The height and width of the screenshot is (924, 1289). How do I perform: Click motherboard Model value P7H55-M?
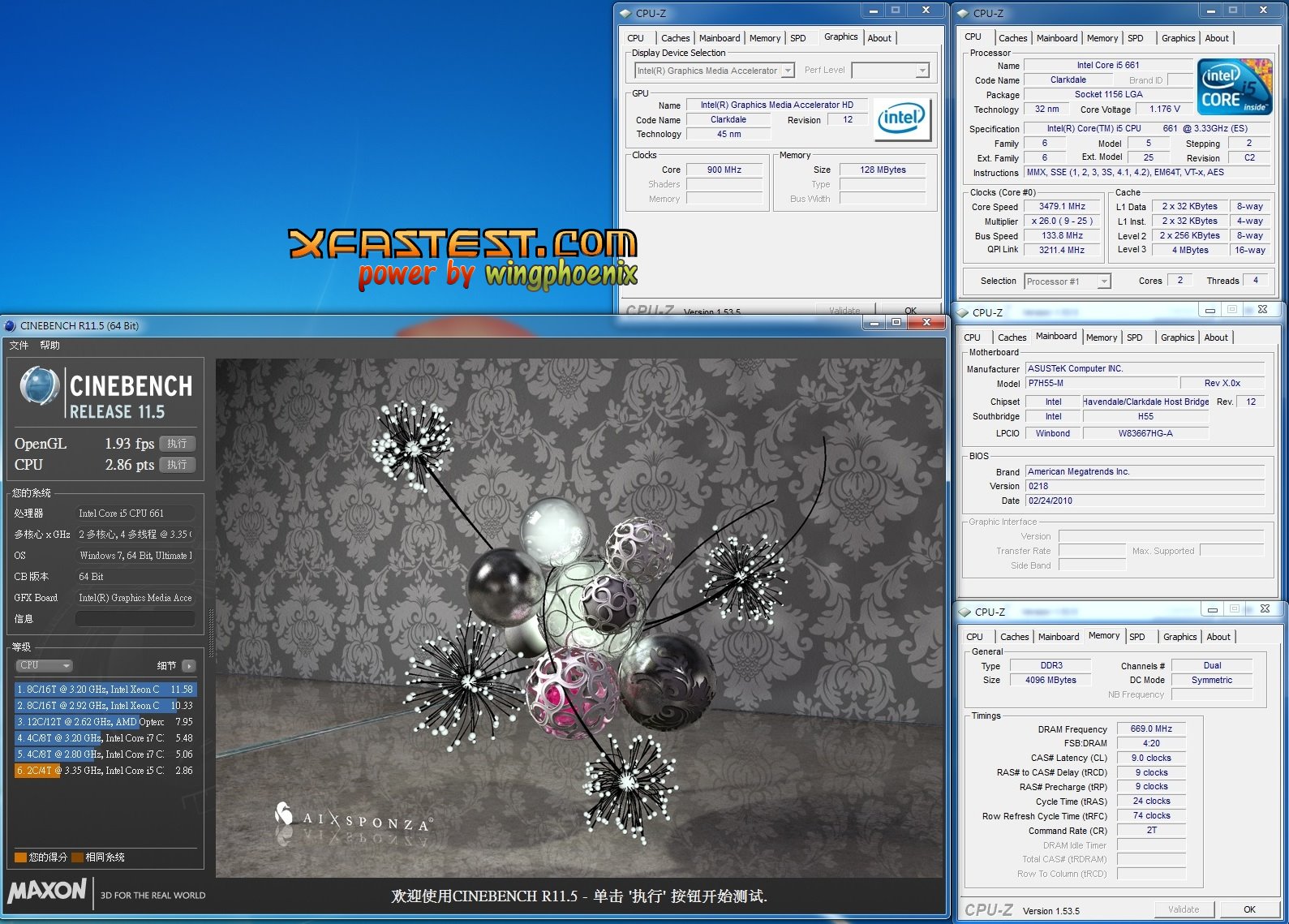[x=1102, y=383]
